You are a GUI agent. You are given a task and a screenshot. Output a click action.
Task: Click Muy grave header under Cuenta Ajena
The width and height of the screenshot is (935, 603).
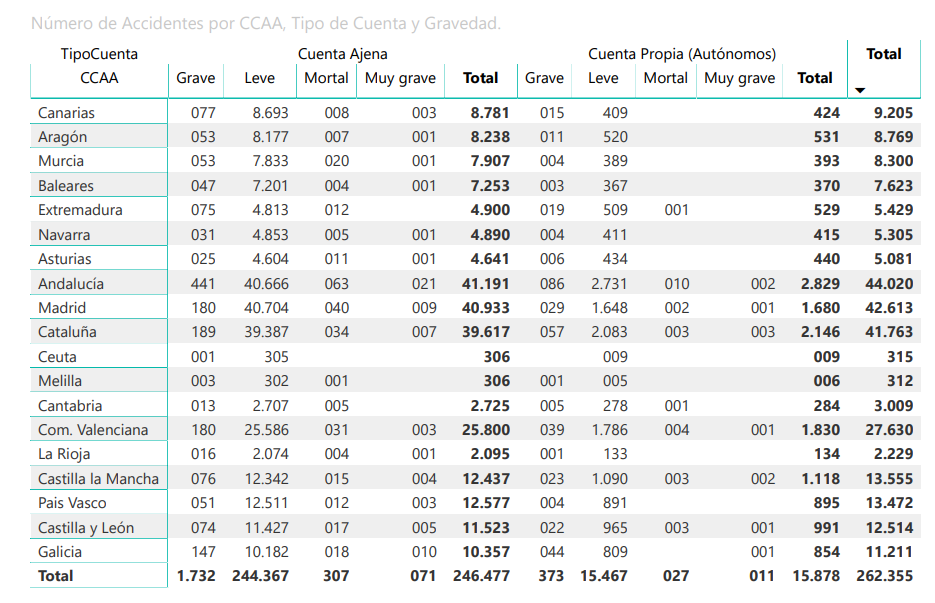[400, 78]
